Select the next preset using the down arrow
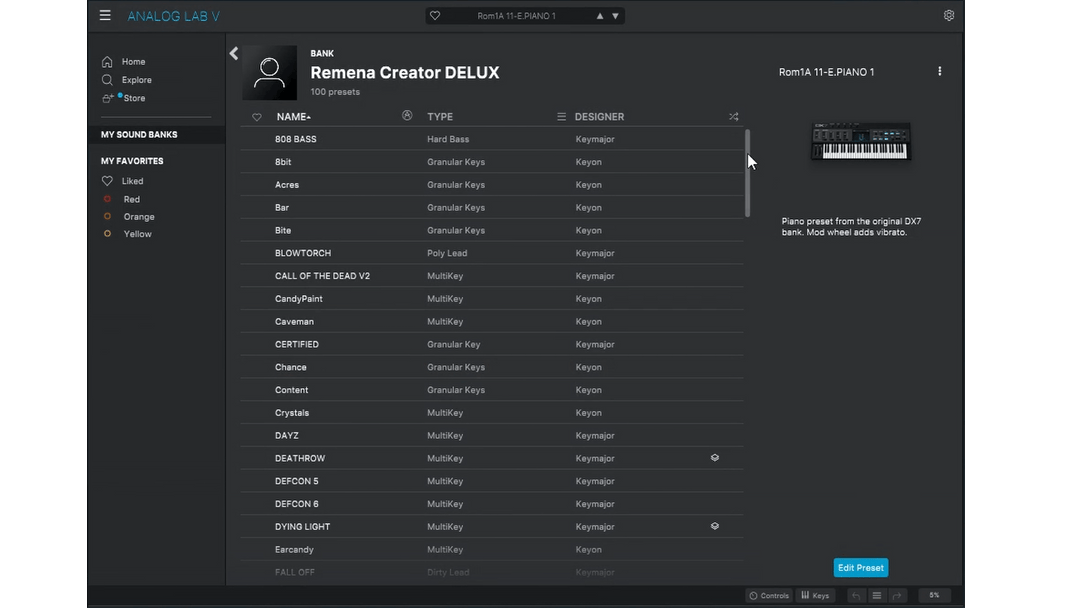Viewport: 1080px width, 608px height. [615, 16]
